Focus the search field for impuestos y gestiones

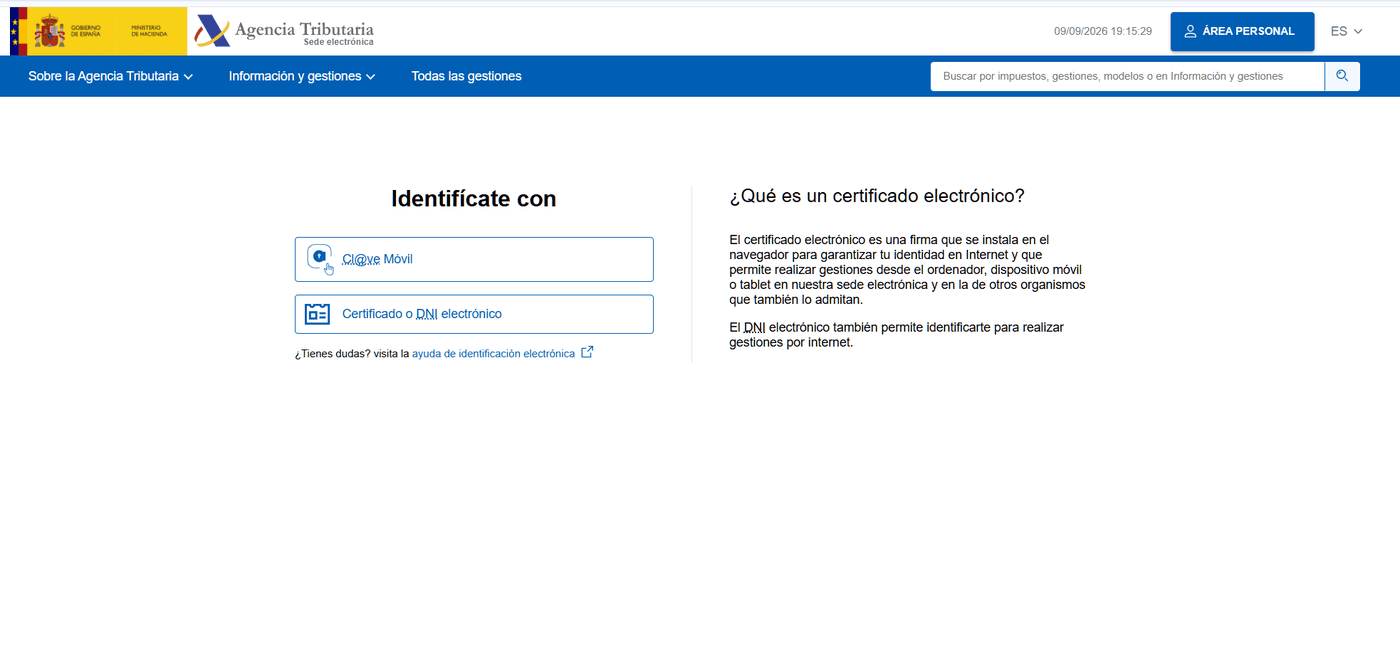point(1127,76)
